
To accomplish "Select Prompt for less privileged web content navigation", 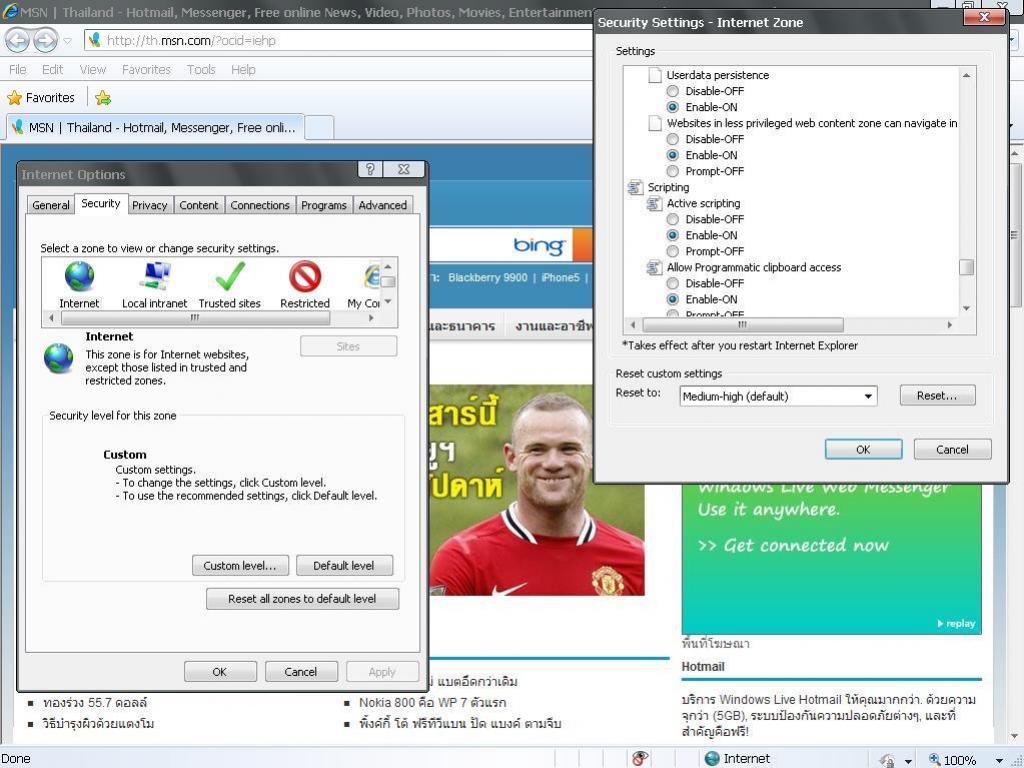I will click(x=673, y=171).
